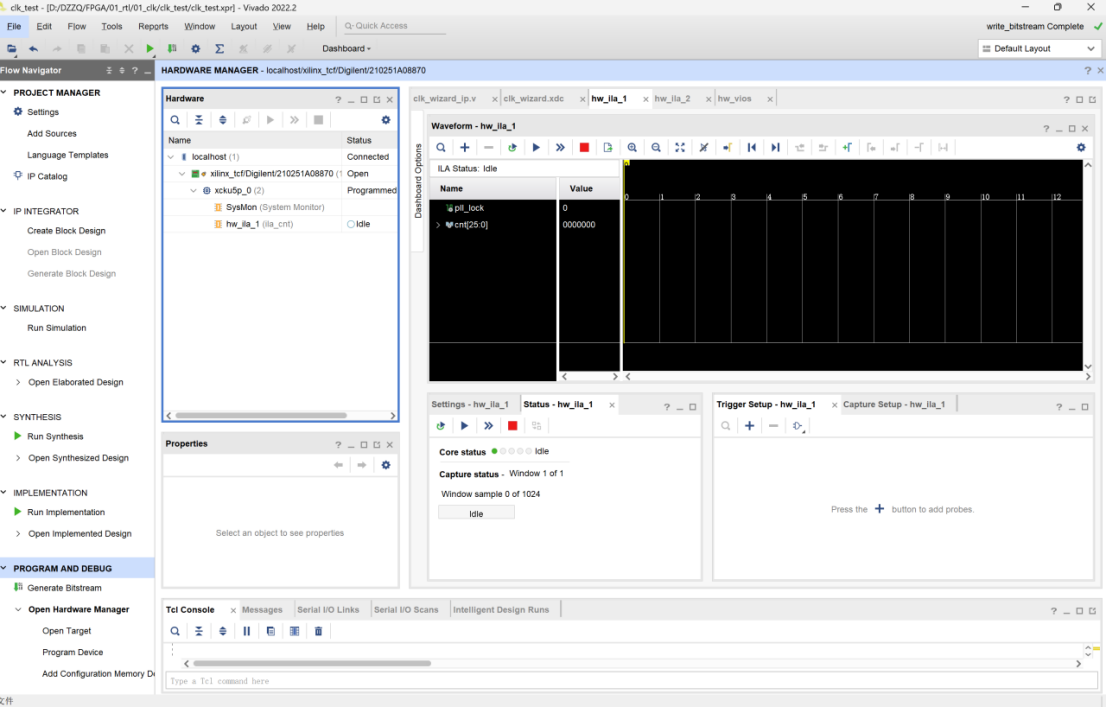
Task: Open the Tools menu
Action: click(112, 26)
